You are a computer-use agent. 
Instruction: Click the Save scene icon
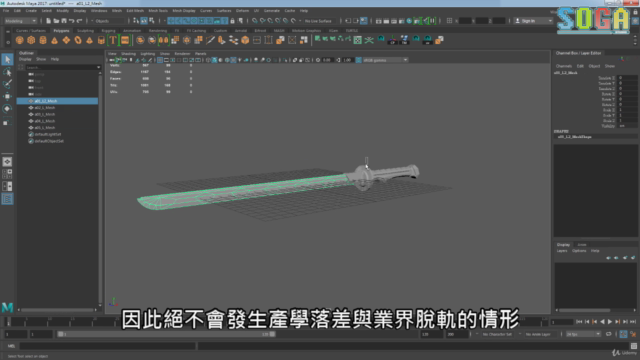click(64, 21)
